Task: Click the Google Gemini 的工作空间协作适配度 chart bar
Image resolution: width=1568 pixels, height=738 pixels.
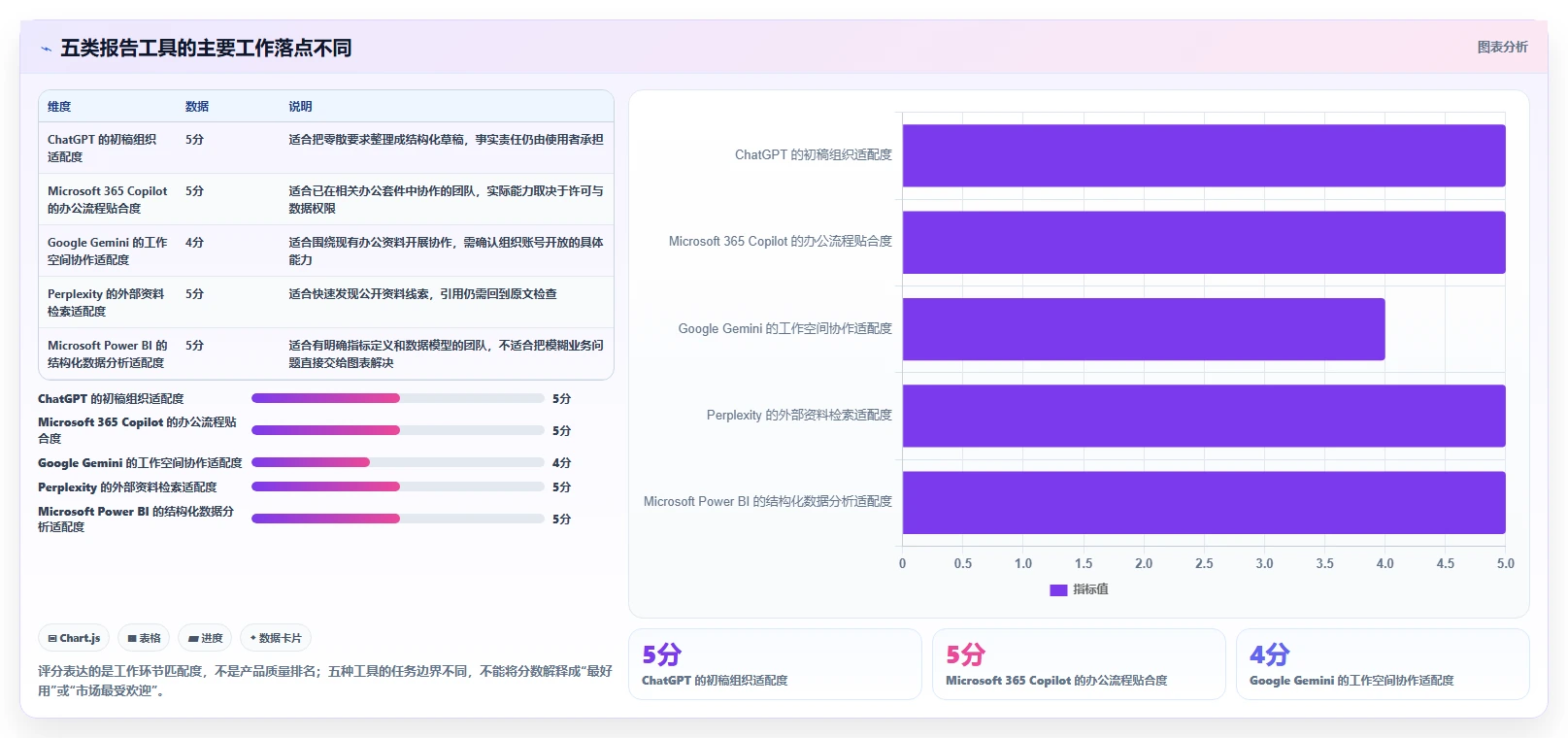Action: point(1144,329)
